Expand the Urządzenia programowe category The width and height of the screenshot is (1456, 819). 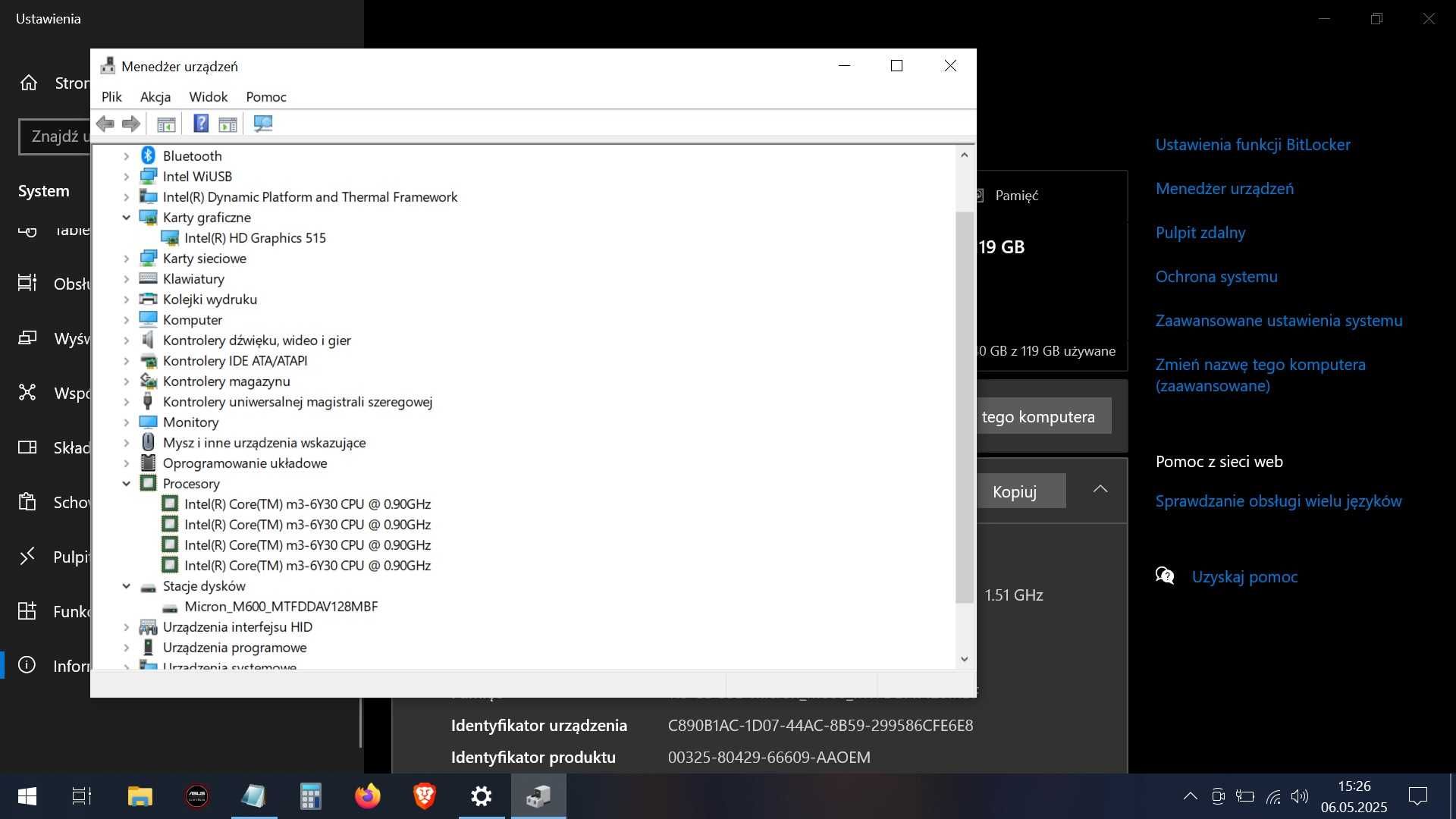click(127, 648)
